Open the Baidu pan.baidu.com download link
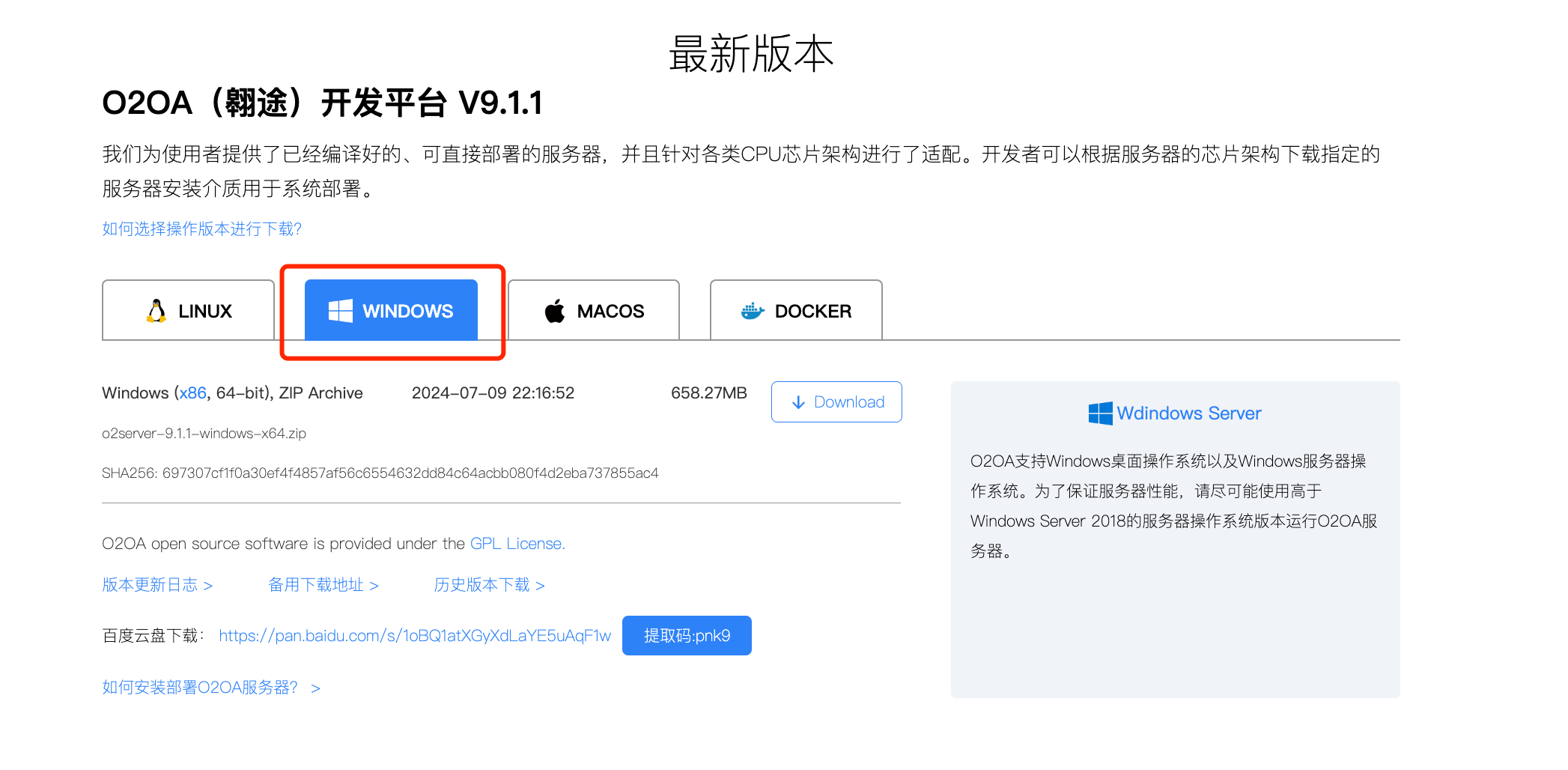 tap(414, 635)
